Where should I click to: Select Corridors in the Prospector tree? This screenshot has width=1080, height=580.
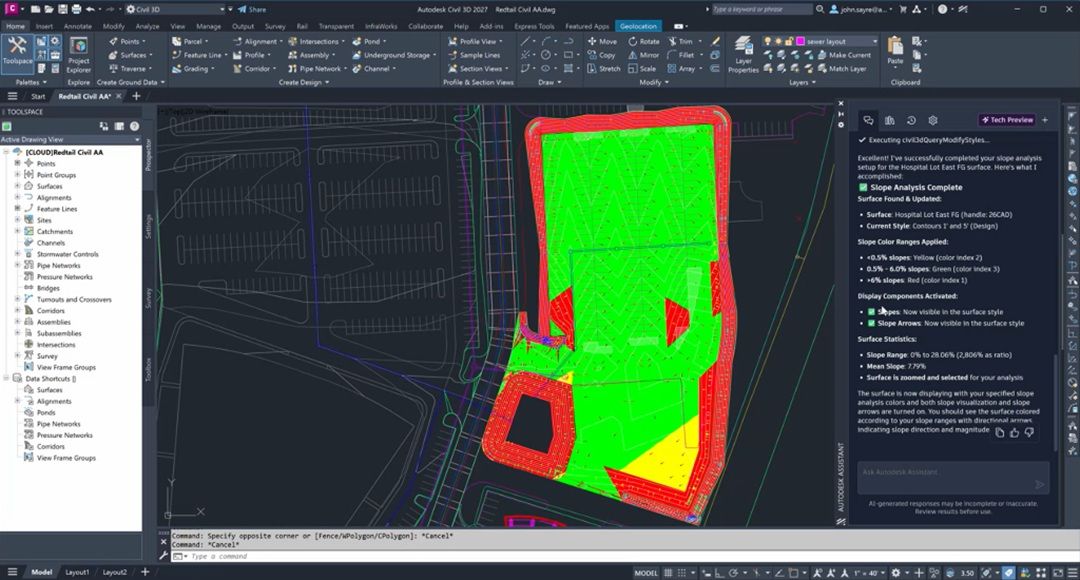click(51, 311)
